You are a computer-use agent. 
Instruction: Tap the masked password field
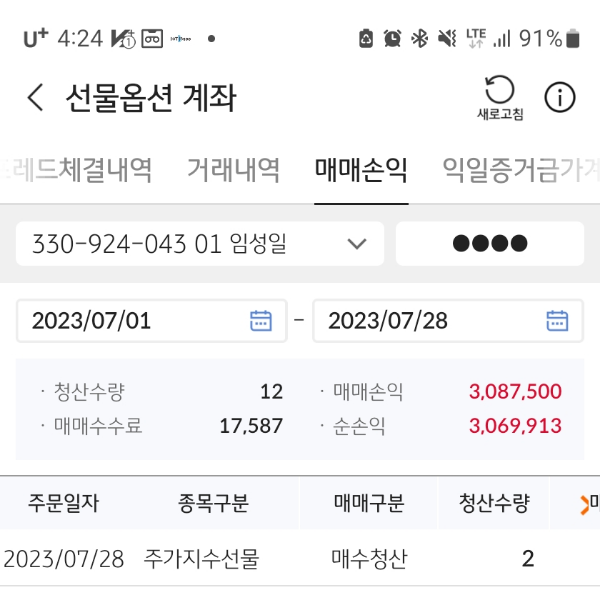click(x=490, y=244)
